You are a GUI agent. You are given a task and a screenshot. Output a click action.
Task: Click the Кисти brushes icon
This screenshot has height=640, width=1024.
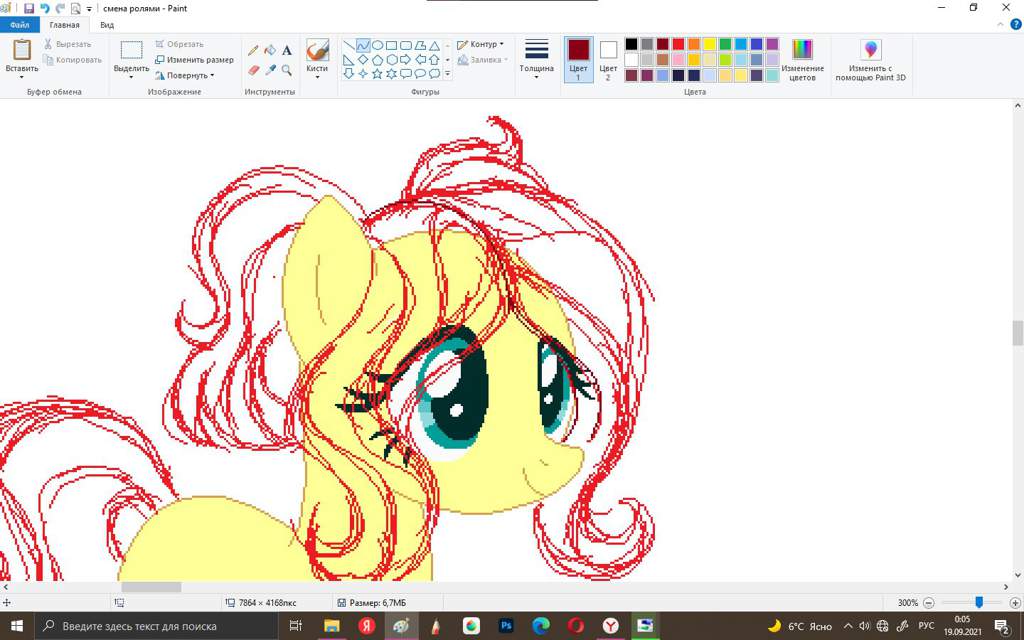coord(317,50)
